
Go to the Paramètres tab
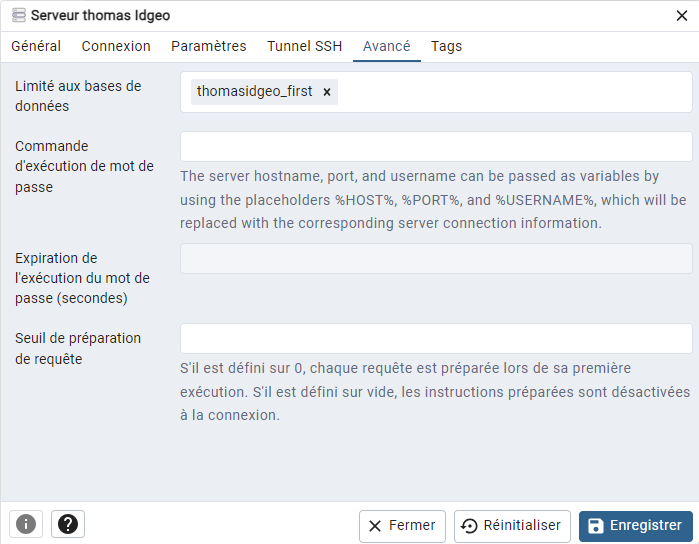(x=208, y=46)
